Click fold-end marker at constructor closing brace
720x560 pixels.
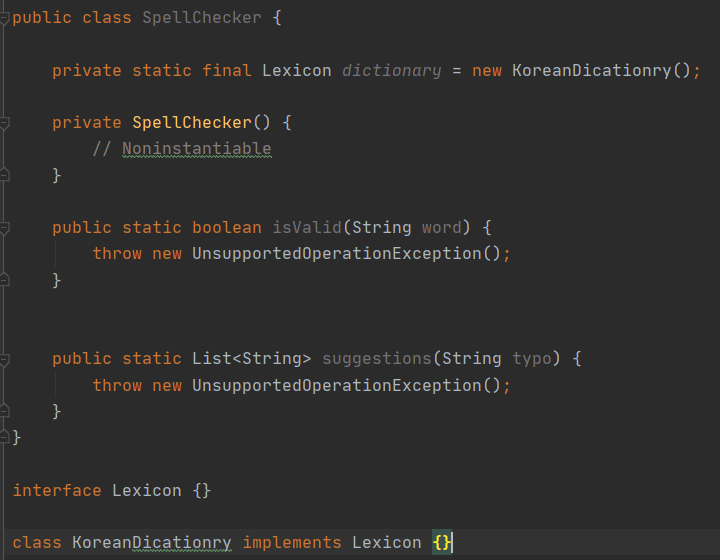[4, 175]
